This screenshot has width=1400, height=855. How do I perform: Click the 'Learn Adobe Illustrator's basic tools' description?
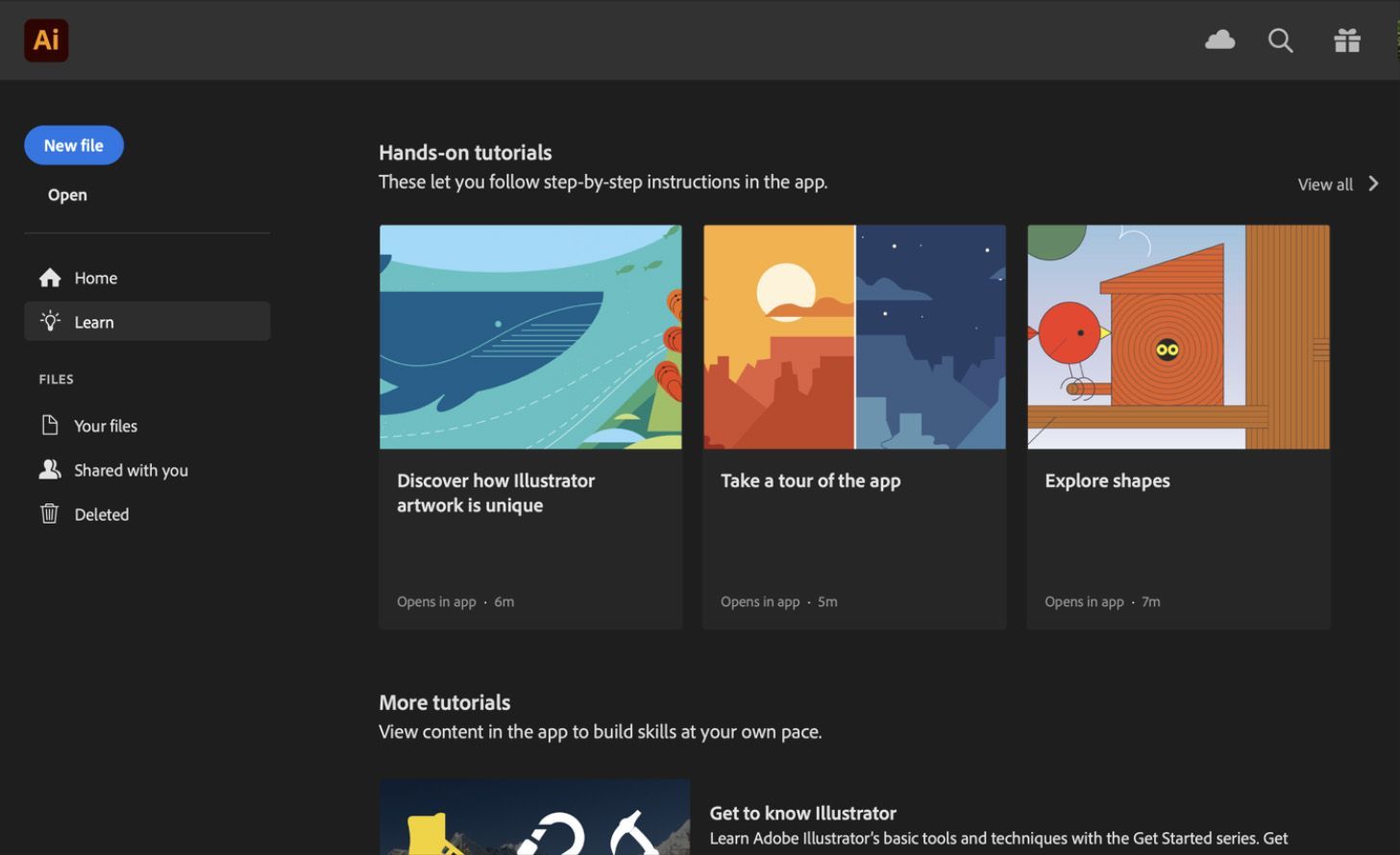pyautogui.click(x=998, y=839)
